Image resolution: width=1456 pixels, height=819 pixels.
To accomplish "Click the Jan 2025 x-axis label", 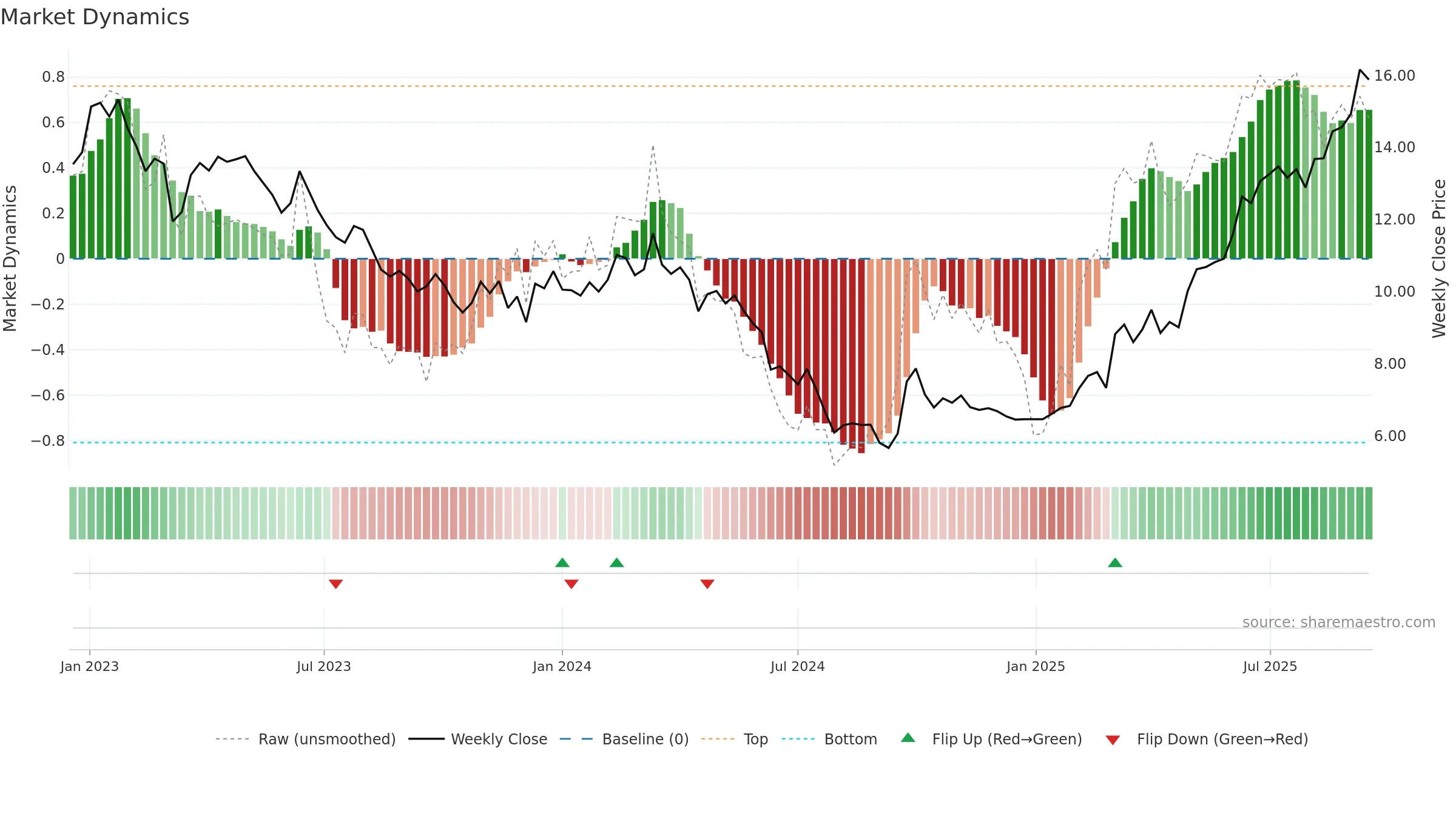I will (x=1036, y=666).
